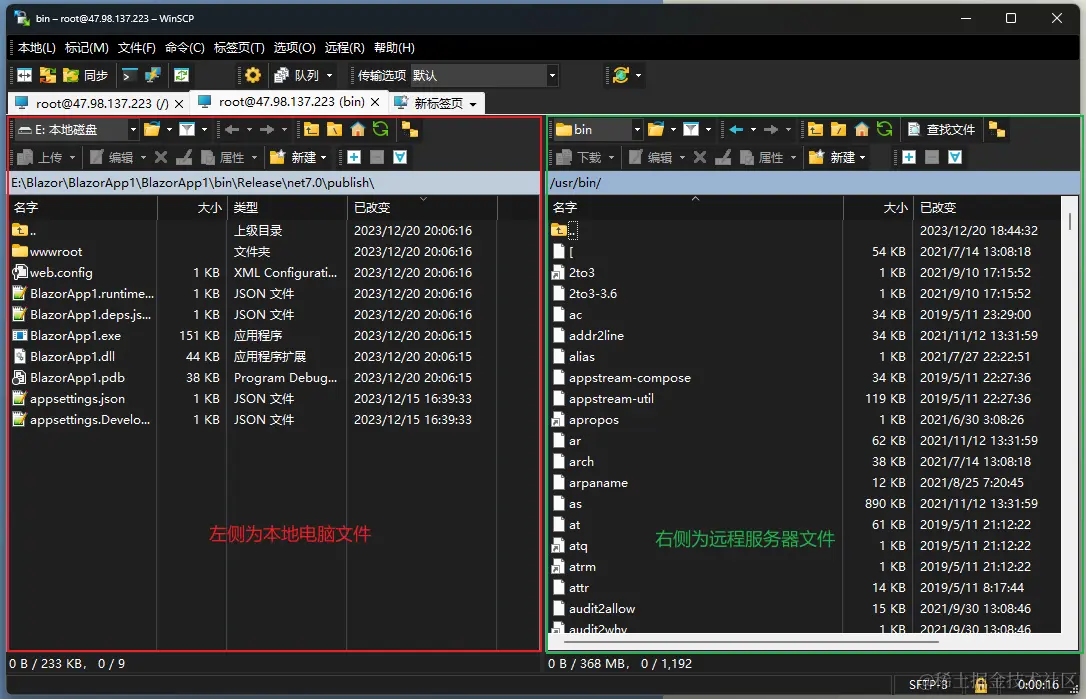Expand the local 新建 dropdown arrow
The width and height of the screenshot is (1086, 699).
coord(323,157)
